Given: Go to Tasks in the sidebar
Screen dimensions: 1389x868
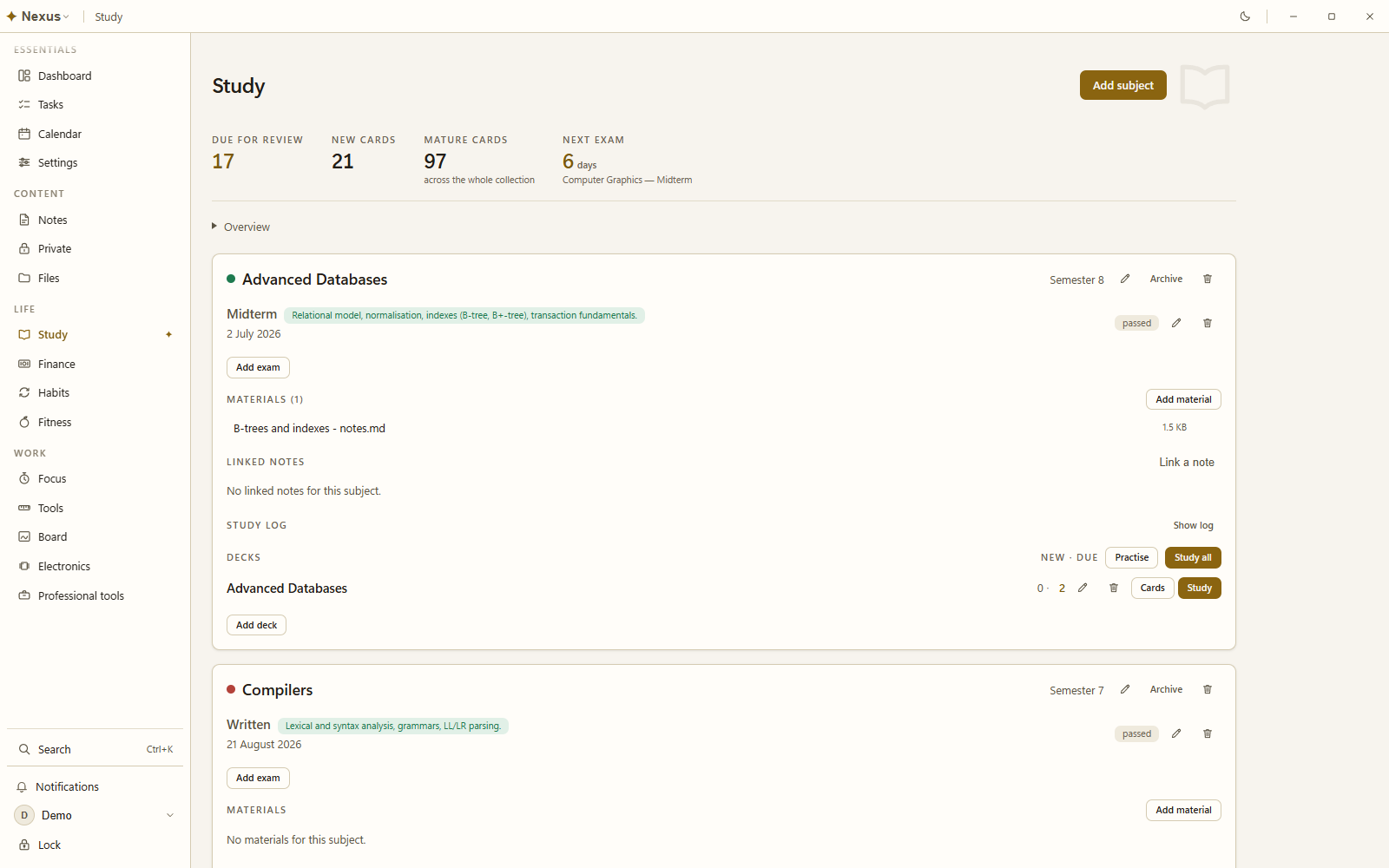Looking at the screenshot, I should tap(95, 104).
